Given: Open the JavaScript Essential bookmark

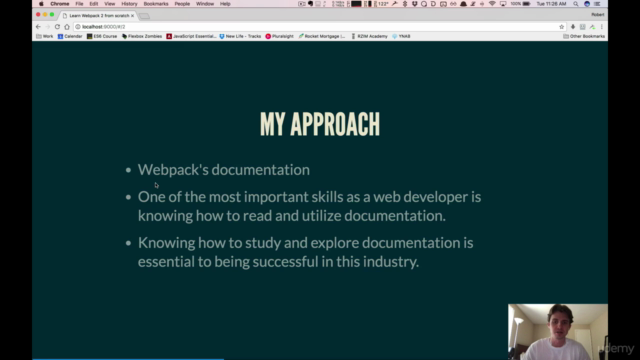Looking at the screenshot, I should pos(191,36).
